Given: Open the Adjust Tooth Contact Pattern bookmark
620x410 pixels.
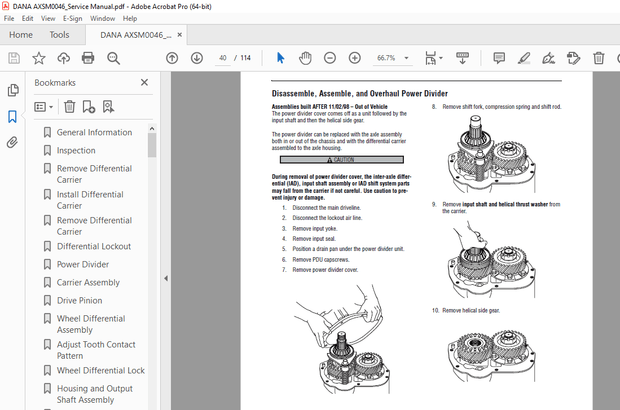Looking at the screenshot, I should (96, 350).
